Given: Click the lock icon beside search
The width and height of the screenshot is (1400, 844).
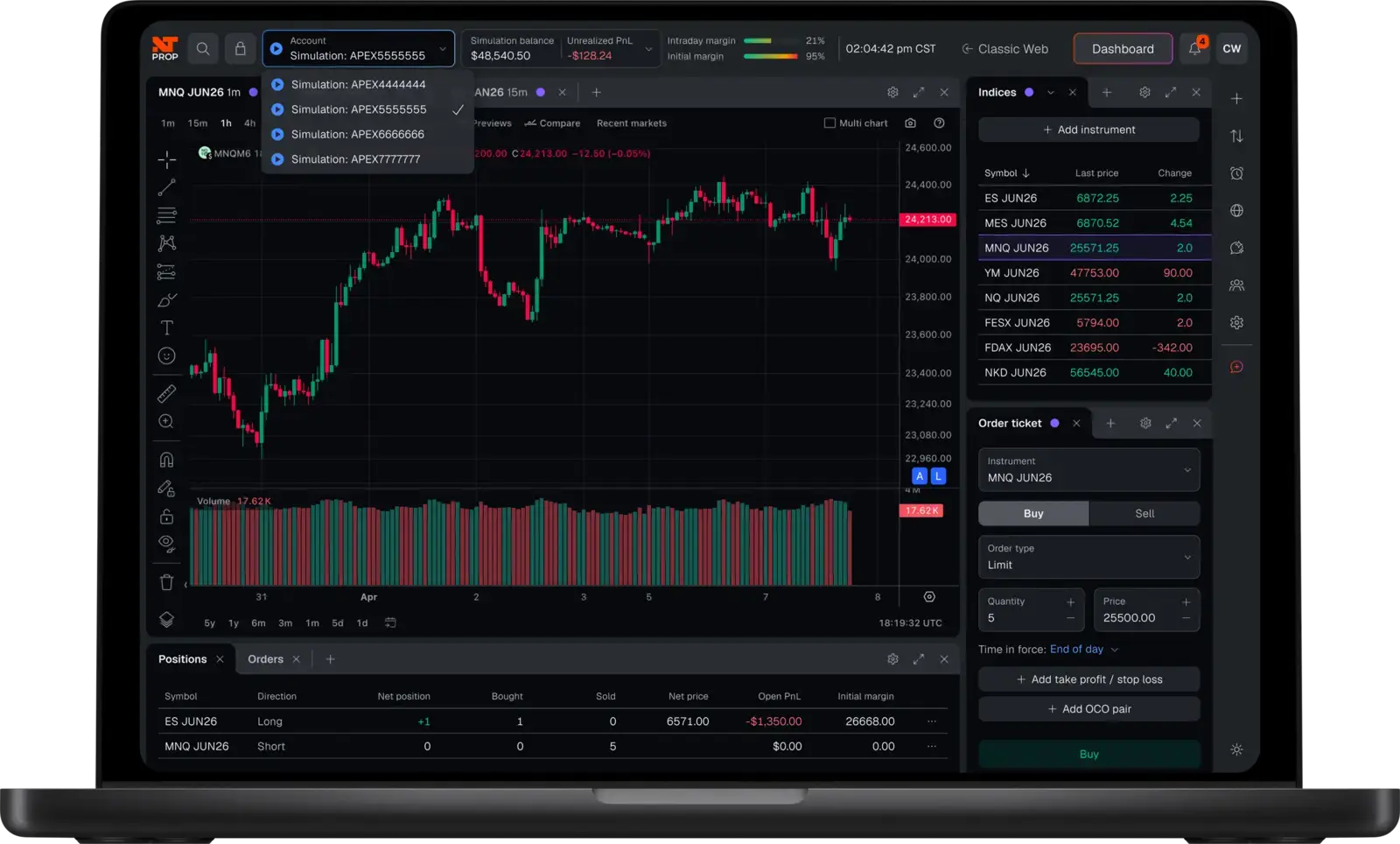Looking at the screenshot, I should 240,49.
